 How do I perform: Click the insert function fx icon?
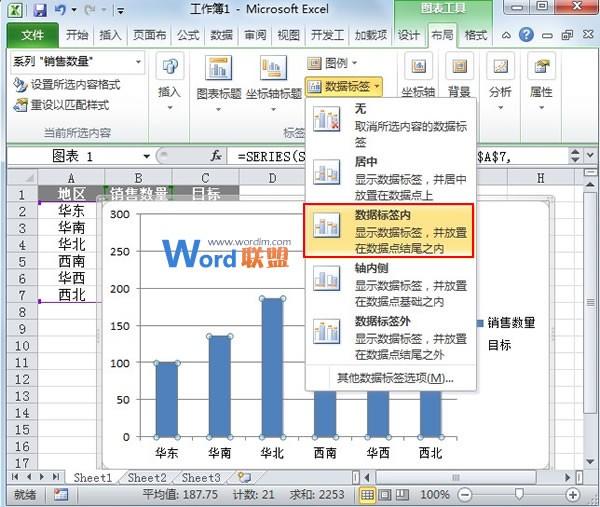(216, 157)
